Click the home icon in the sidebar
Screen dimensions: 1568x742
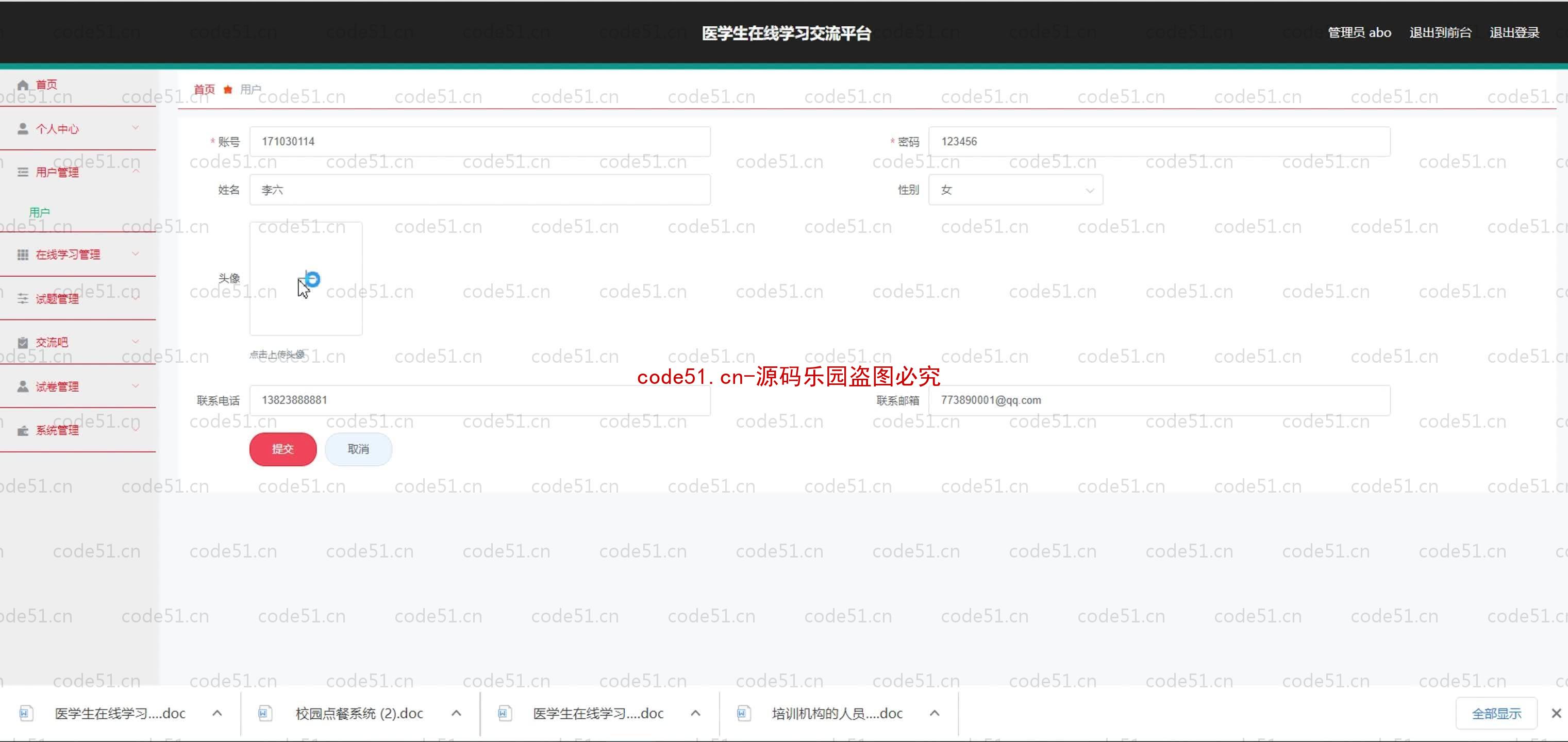coord(23,85)
